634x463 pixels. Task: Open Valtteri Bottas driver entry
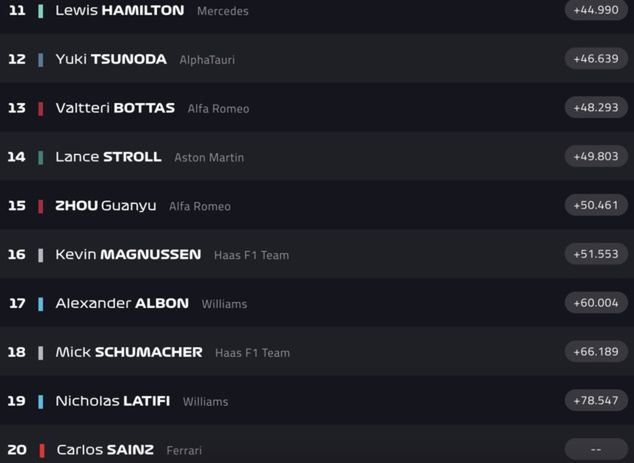coord(115,108)
